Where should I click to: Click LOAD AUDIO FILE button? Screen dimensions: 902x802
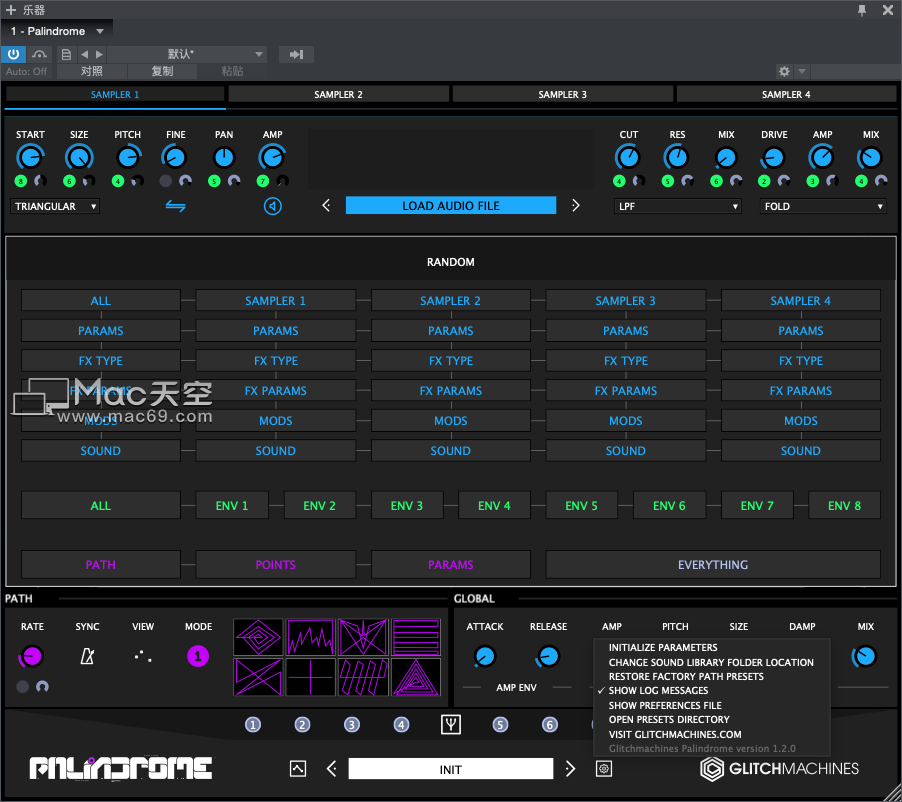click(x=451, y=205)
